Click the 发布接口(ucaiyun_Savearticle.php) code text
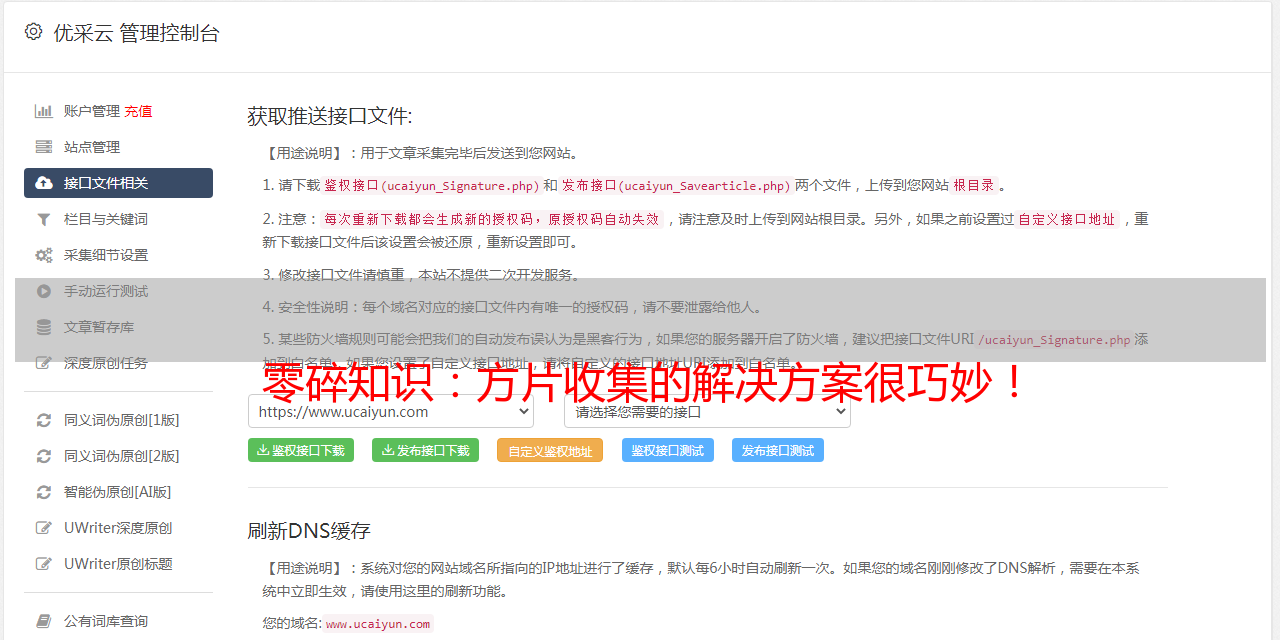The image size is (1280, 640). [676, 185]
